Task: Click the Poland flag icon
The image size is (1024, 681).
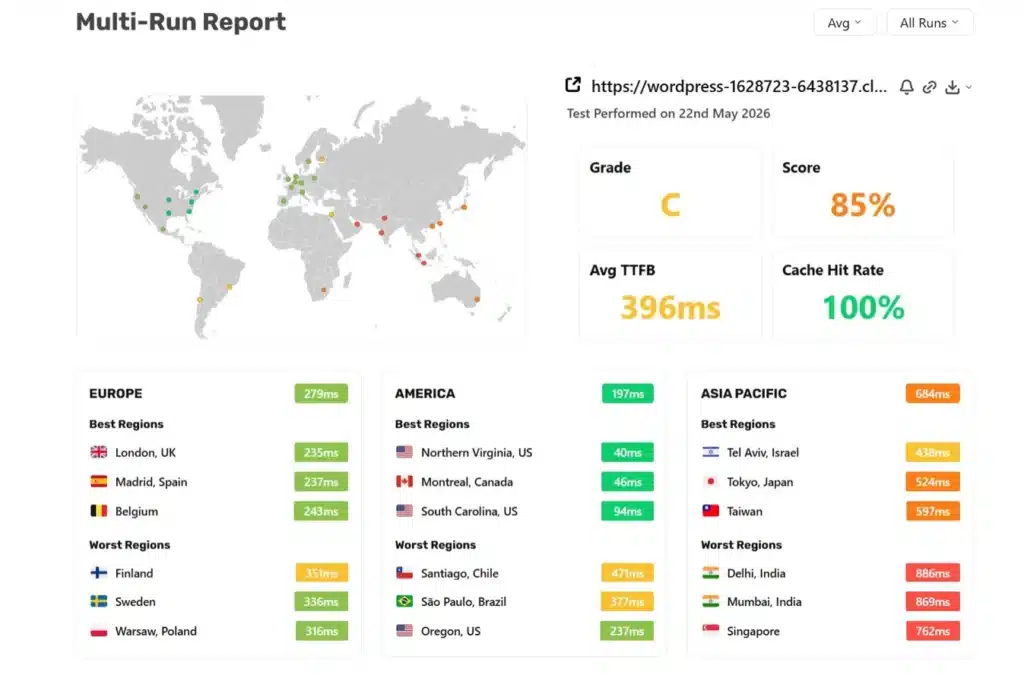Action: point(99,631)
